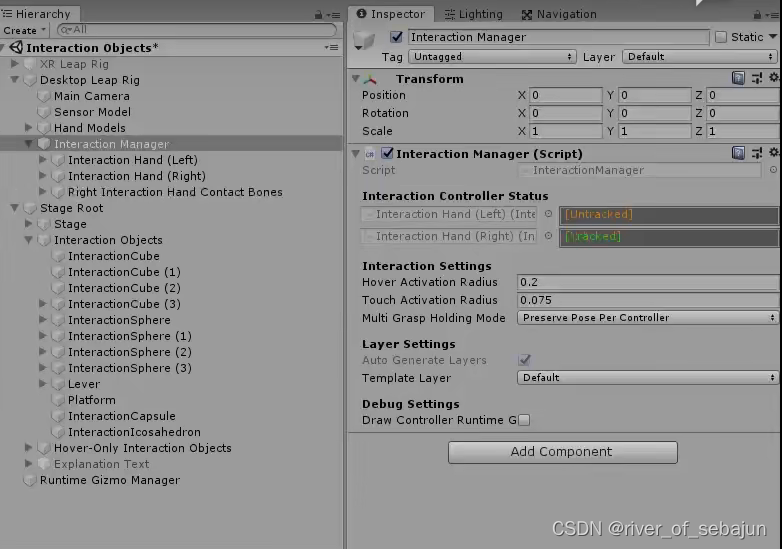This screenshot has width=782, height=549.
Task: Disable the Interaction Manager script component checkbox
Action: point(387,153)
